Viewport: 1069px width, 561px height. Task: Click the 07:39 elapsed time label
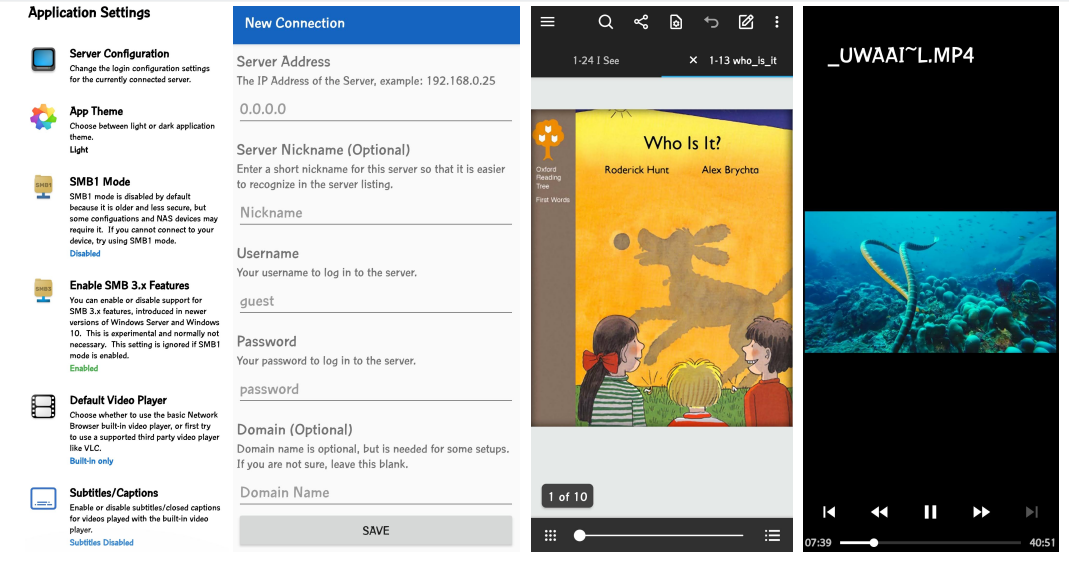[817, 543]
